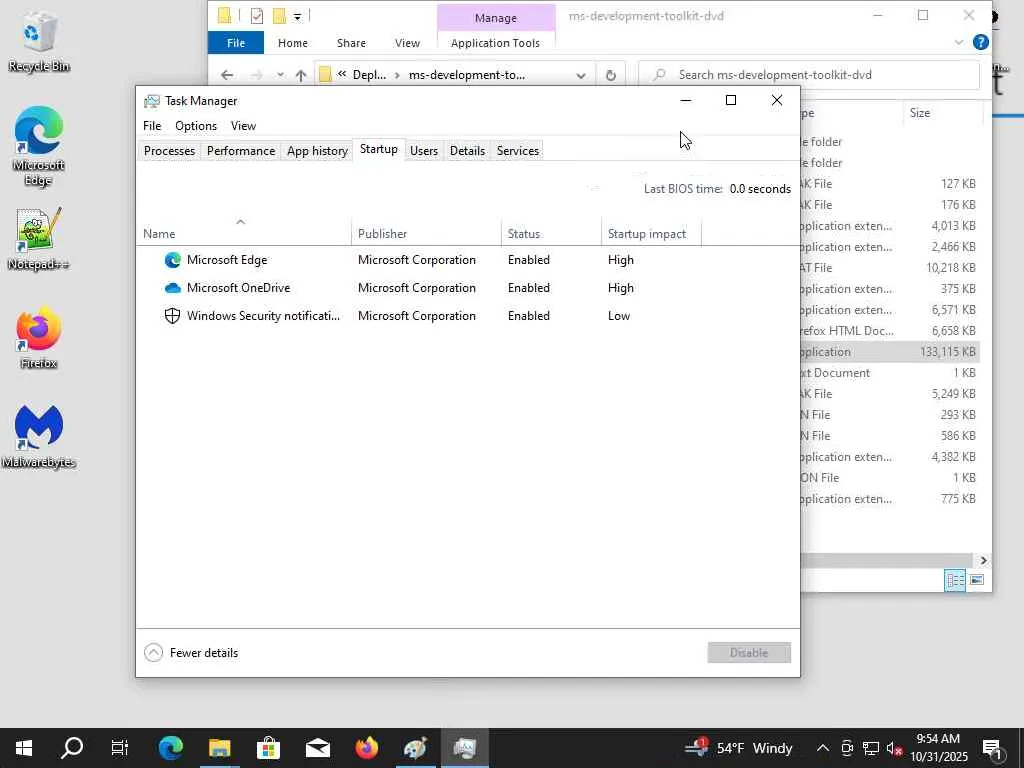The width and height of the screenshot is (1024, 768).
Task: Expand the File Explorer ribbon chevron
Action: coord(959,42)
